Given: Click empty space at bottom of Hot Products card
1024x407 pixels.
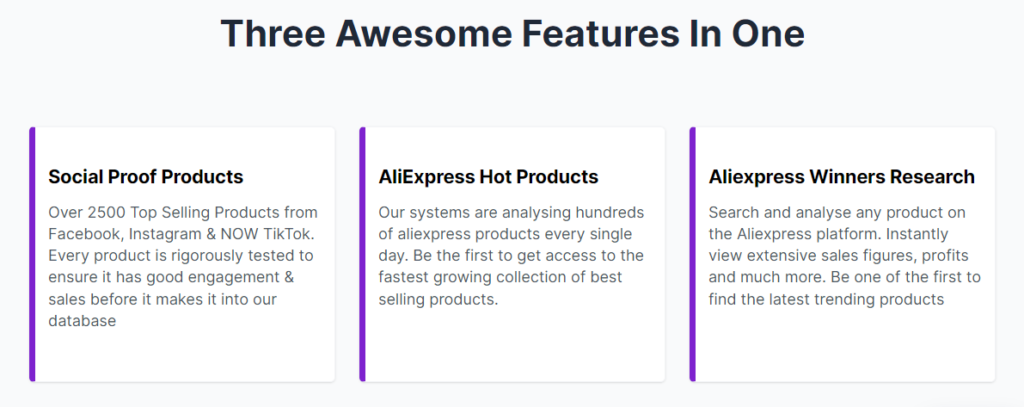Looking at the screenshot, I should point(515,346).
